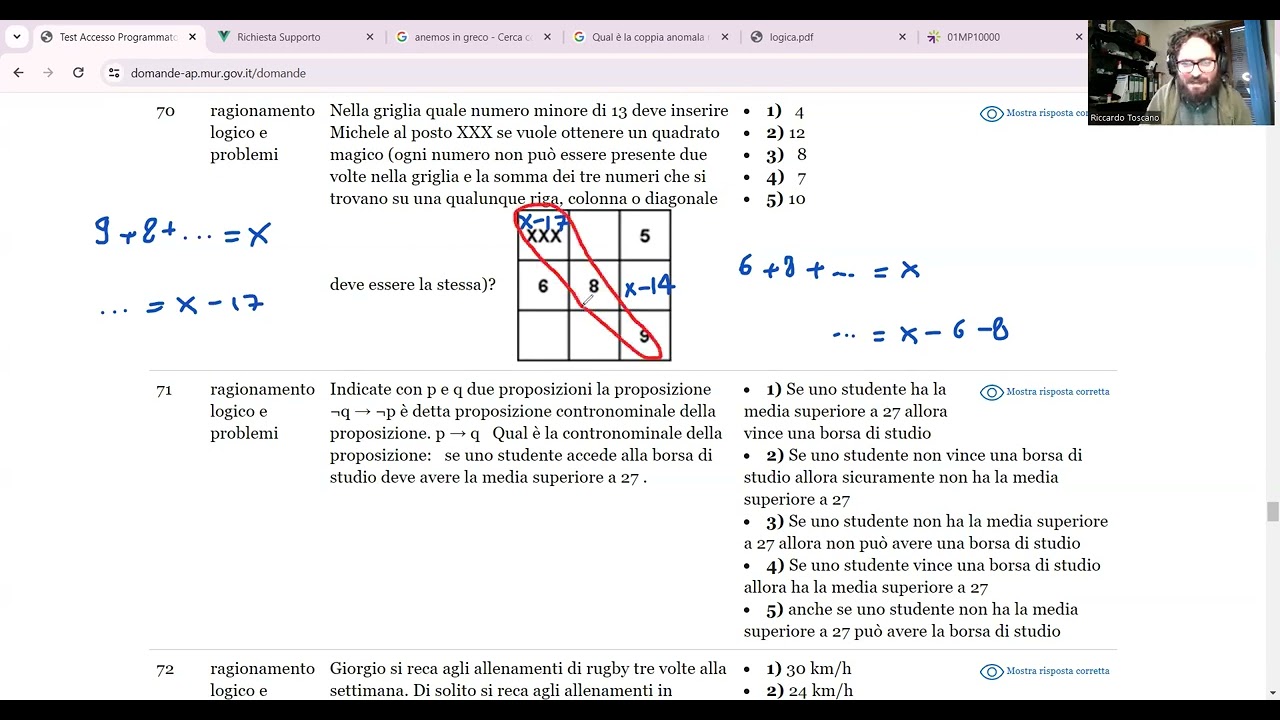Select answer "2) 24 km/h" of question 72
This screenshot has height=720, width=1280.
[x=810, y=691]
